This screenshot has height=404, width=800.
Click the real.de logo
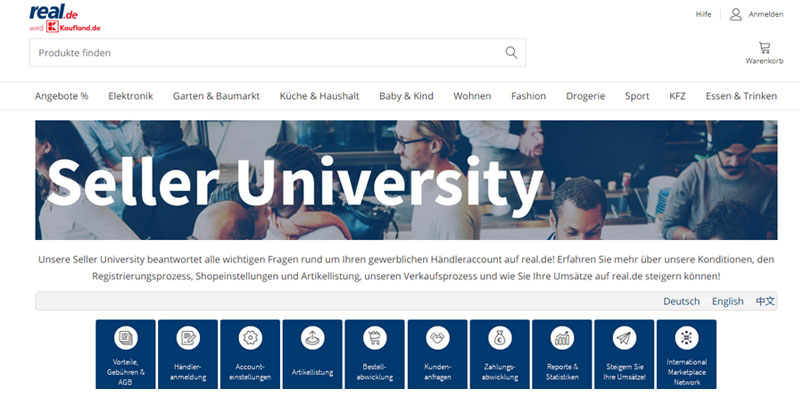click(x=54, y=11)
